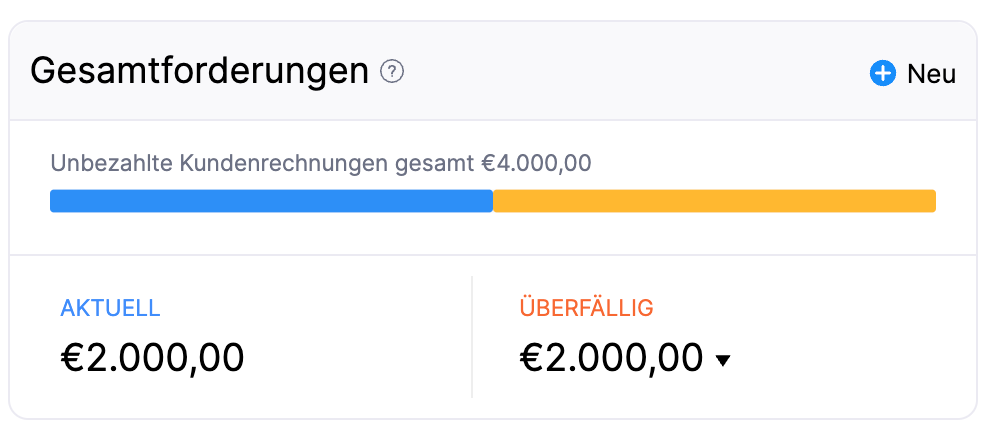The image size is (996, 430).
Task: Click the Gesamtforderungen widget title
Action: (x=200, y=72)
